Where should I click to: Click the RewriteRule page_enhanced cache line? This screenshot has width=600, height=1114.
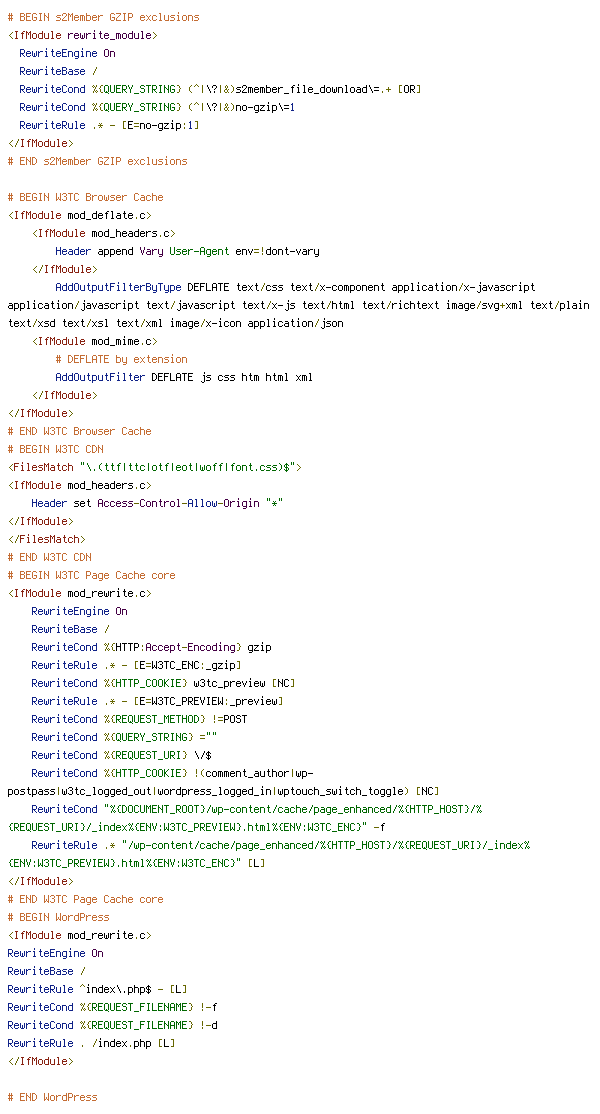(x=280, y=845)
